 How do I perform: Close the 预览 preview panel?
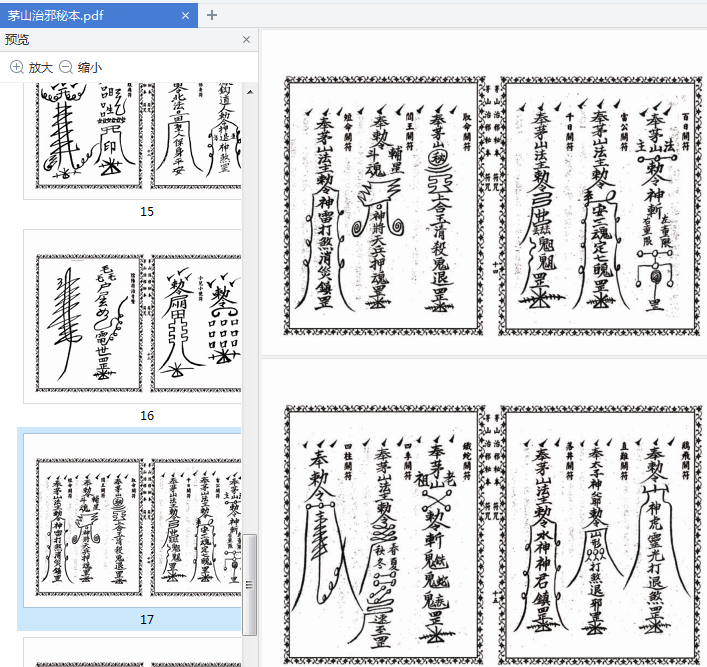click(246, 40)
